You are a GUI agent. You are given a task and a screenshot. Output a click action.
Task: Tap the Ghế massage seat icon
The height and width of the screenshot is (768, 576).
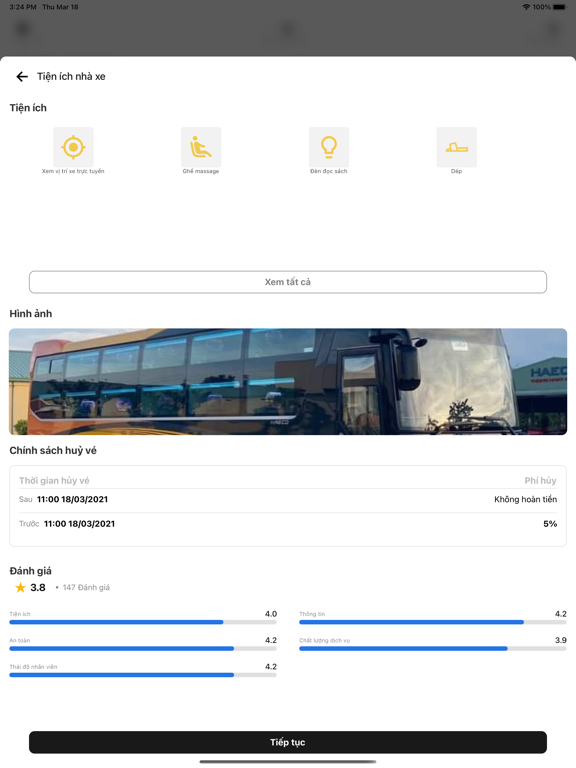pyautogui.click(x=201, y=147)
